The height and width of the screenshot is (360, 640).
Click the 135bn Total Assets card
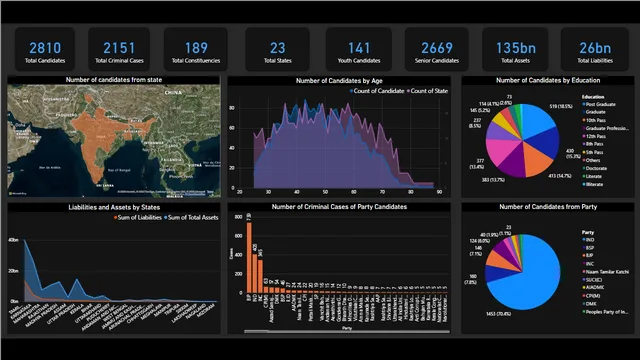coord(515,49)
